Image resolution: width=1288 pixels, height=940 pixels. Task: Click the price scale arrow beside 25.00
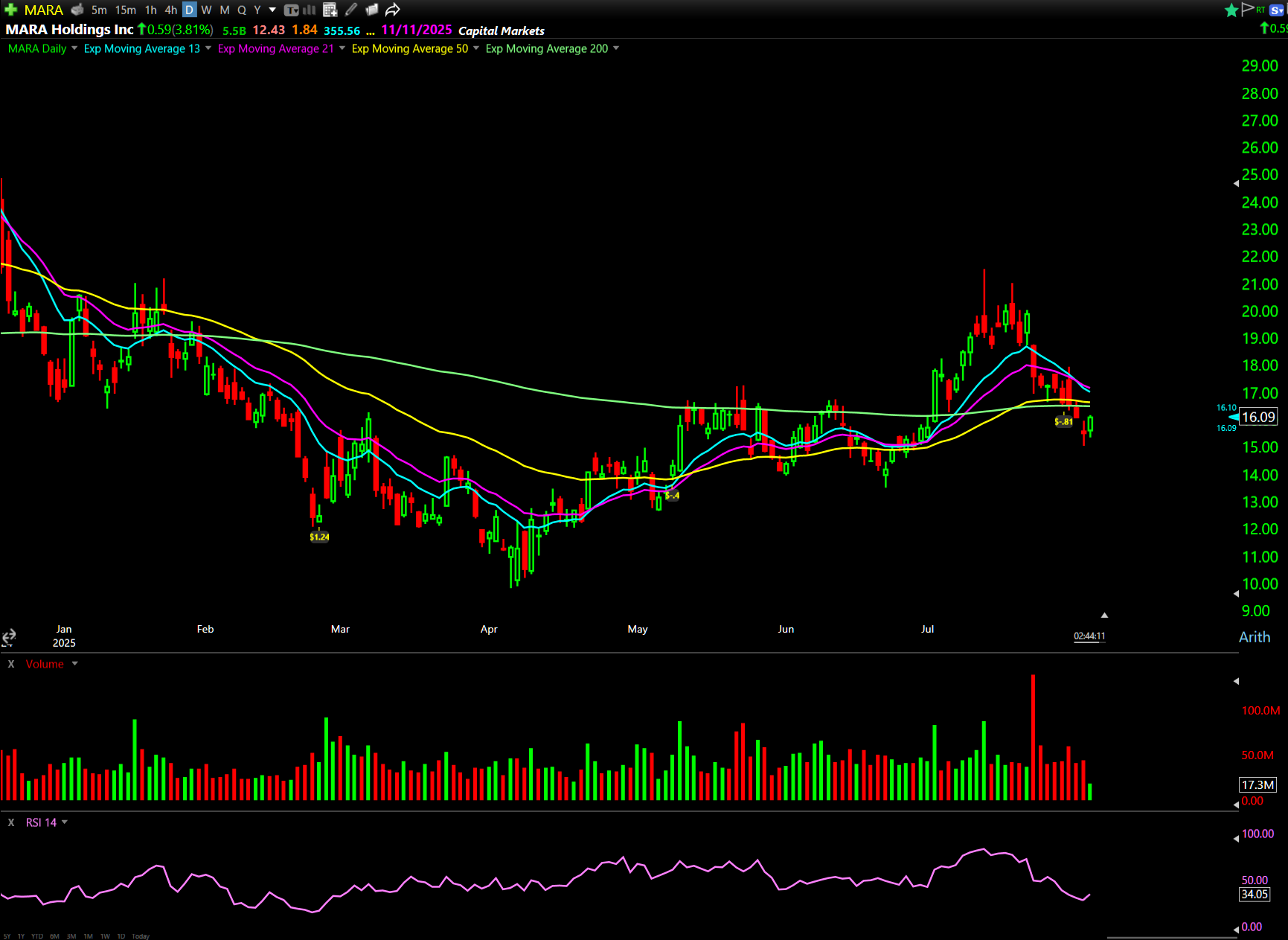click(1237, 183)
